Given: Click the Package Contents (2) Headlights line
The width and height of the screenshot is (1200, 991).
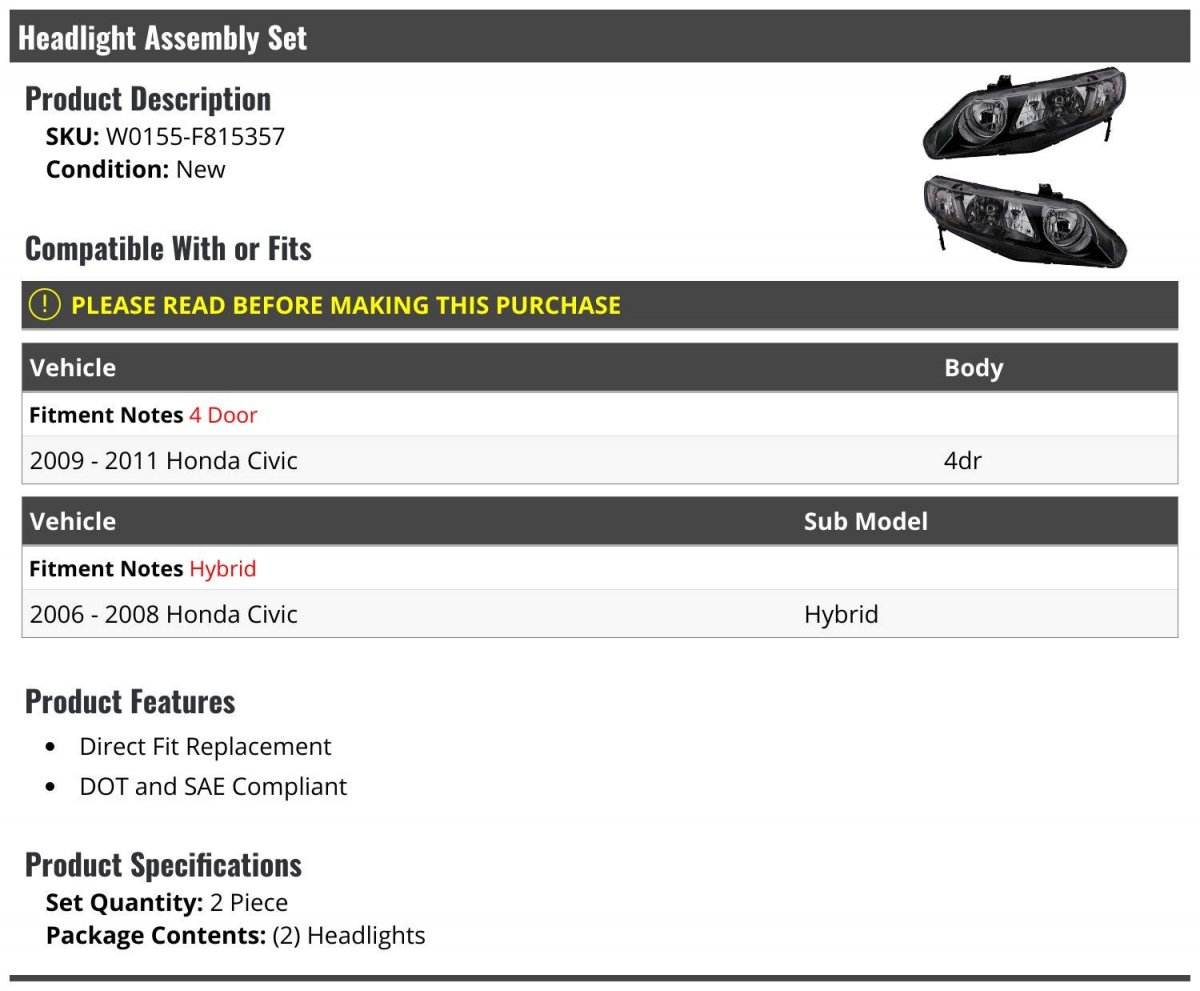Looking at the screenshot, I should [x=235, y=935].
